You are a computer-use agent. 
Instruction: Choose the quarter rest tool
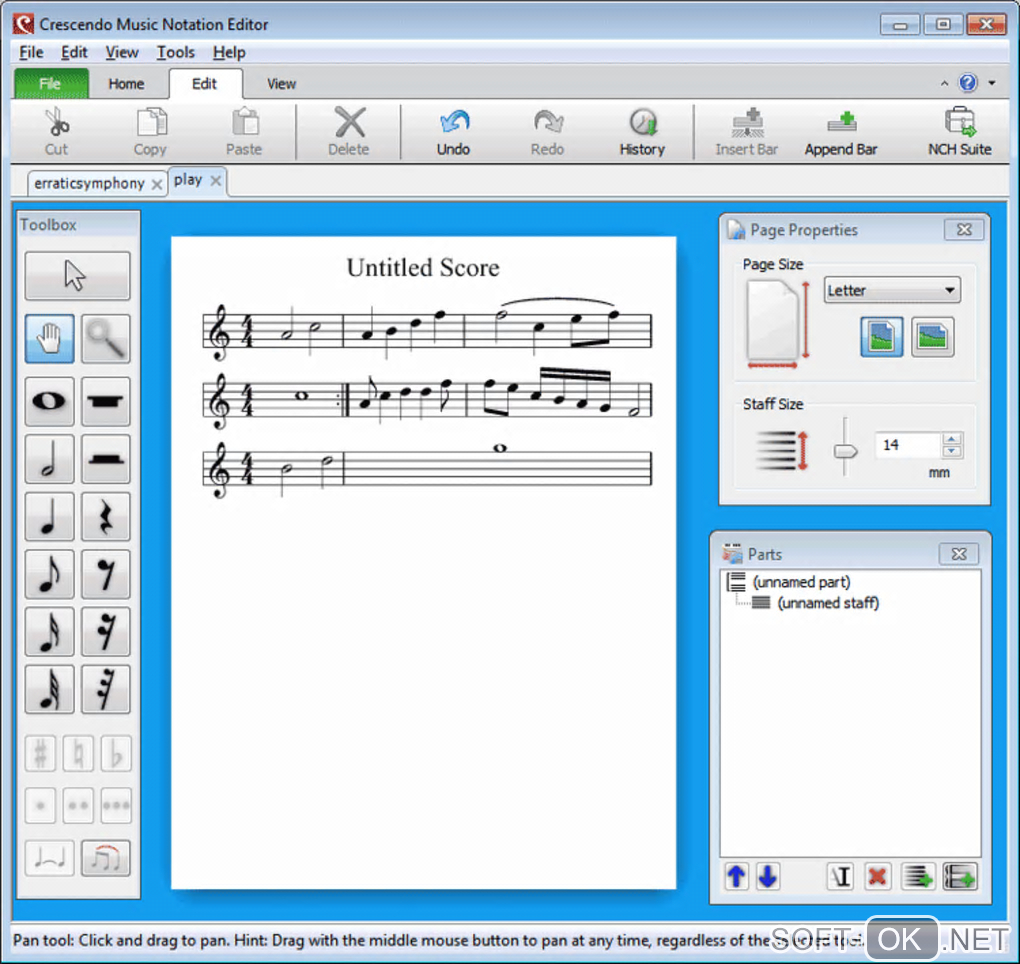click(x=105, y=517)
